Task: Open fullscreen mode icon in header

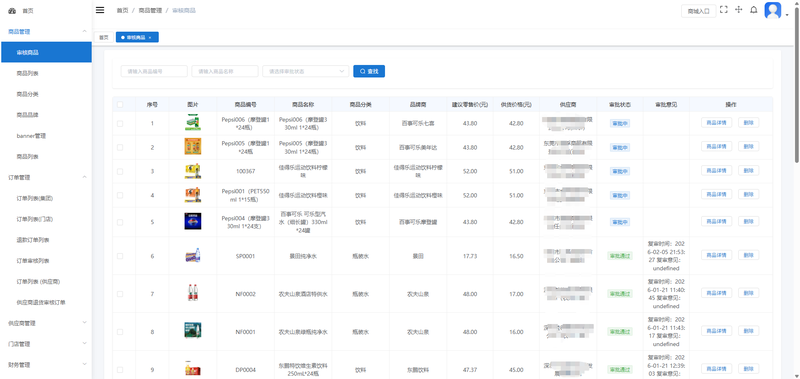Action: pyautogui.click(x=723, y=10)
